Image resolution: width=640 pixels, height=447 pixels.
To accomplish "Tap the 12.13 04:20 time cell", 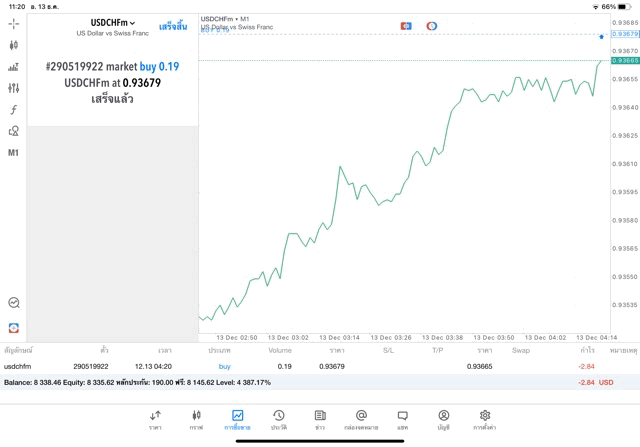I will click(153, 367).
